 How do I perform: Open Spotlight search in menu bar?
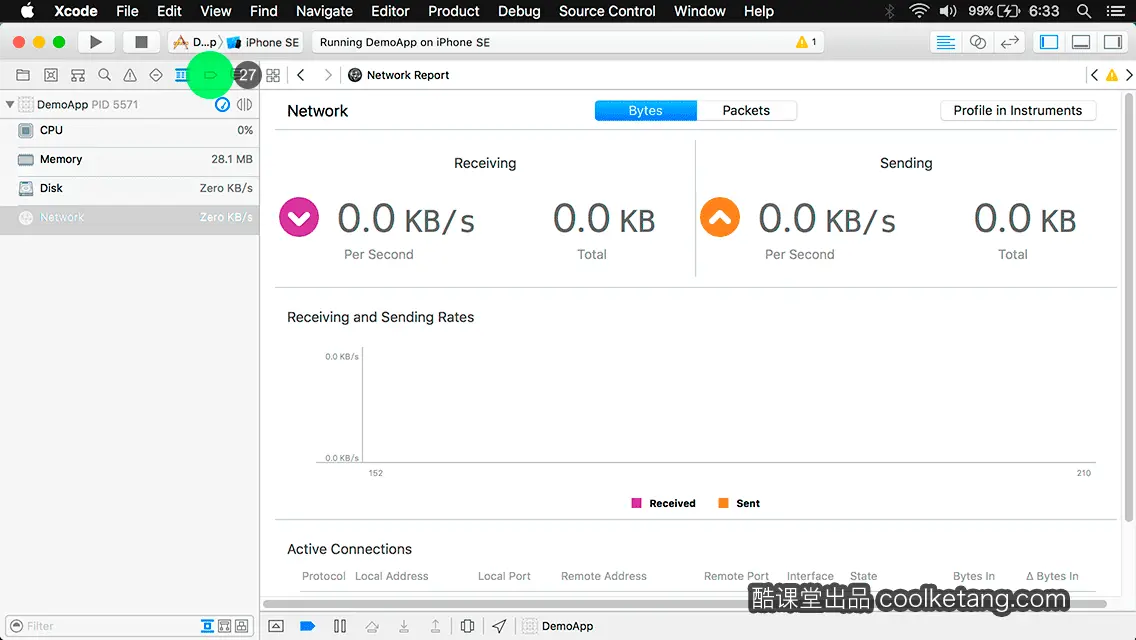click(1084, 11)
